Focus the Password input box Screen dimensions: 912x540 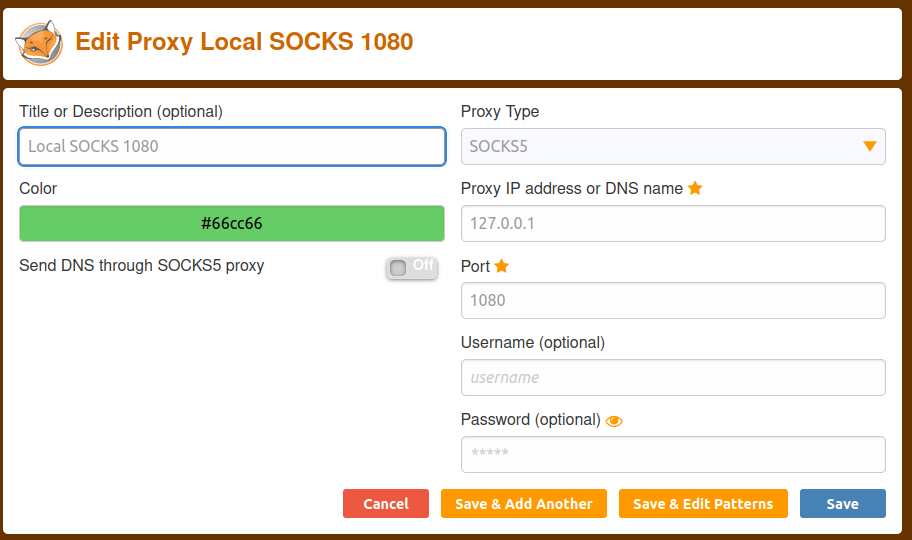(x=672, y=454)
